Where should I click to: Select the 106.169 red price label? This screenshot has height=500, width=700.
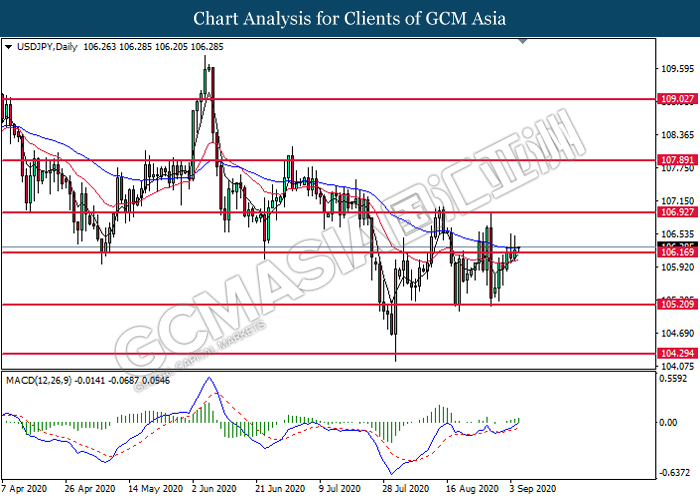coord(677,253)
